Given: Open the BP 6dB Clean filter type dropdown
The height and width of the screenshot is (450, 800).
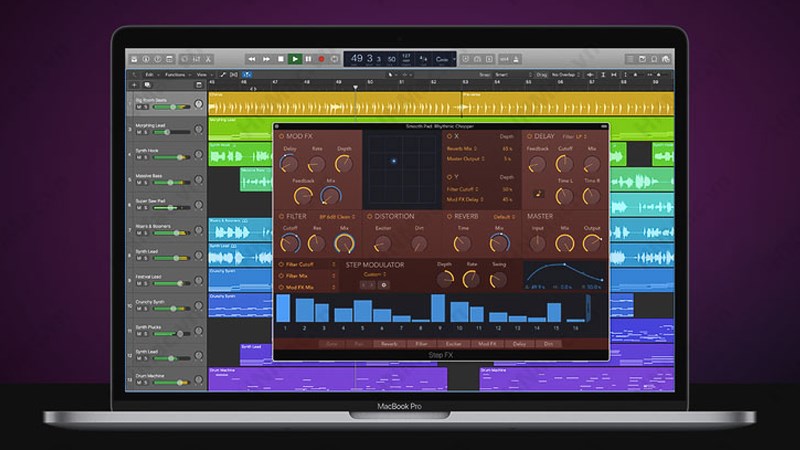Looking at the screenshot, I should (x=337, y=217).
